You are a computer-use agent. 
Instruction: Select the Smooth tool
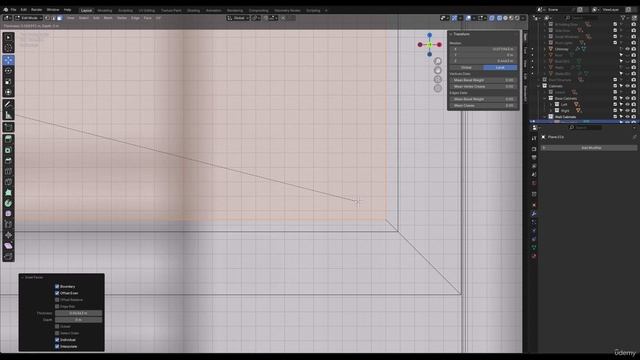[x=8, y=214]
